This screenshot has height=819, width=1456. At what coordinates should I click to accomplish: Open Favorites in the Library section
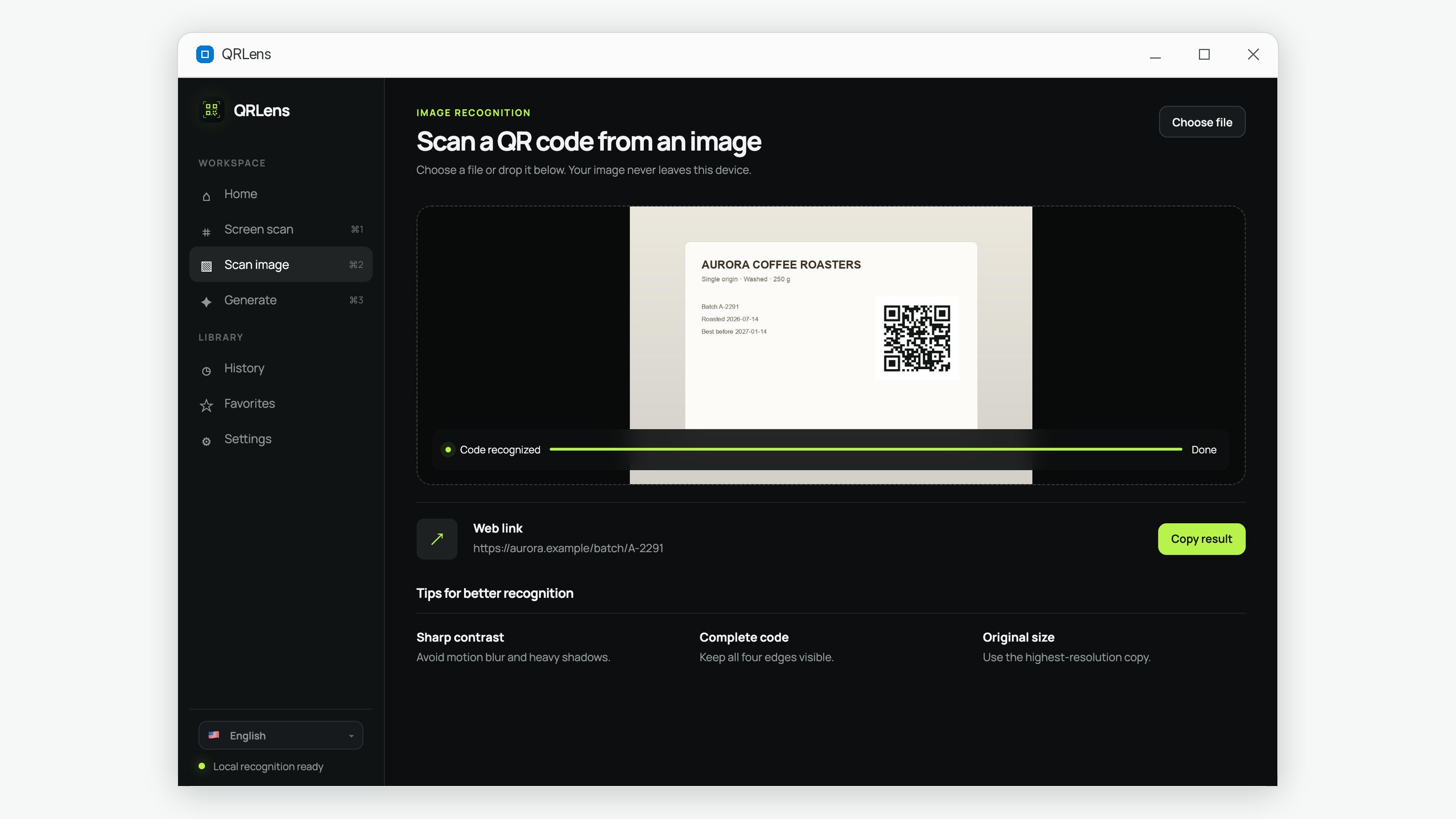pos(281,403)
